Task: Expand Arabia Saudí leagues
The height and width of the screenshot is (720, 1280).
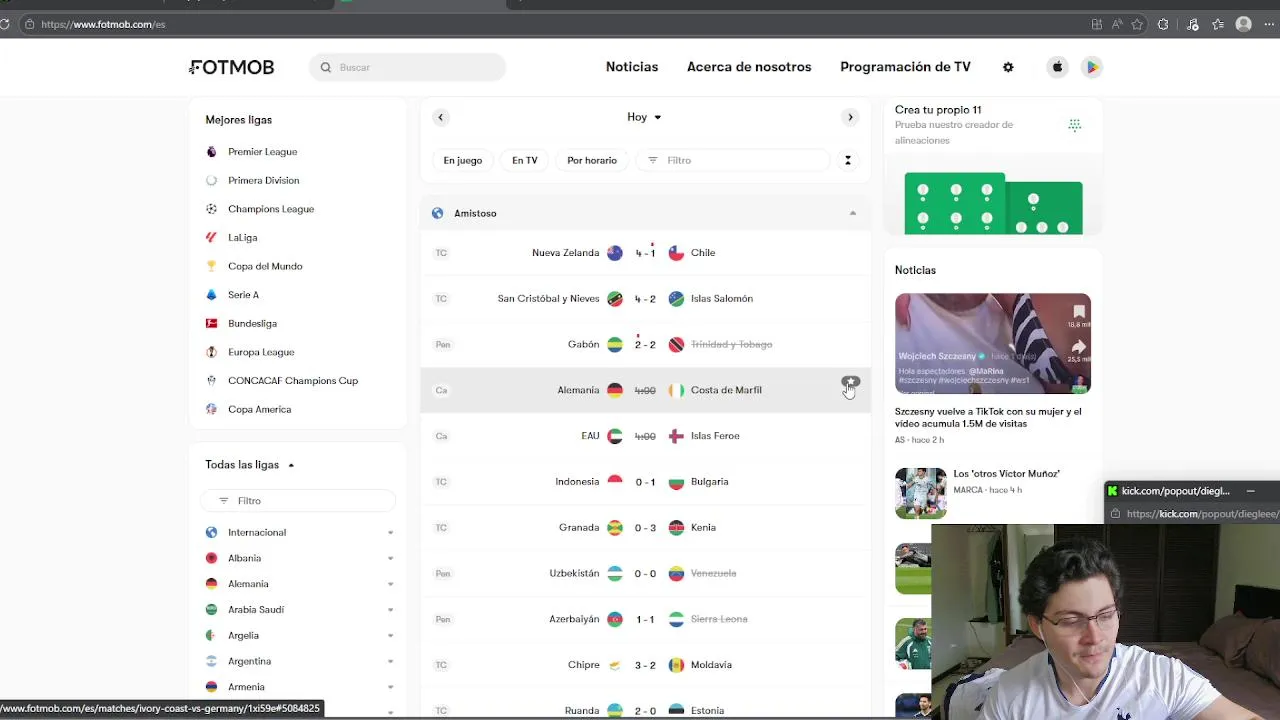Action: coord(390,610)
